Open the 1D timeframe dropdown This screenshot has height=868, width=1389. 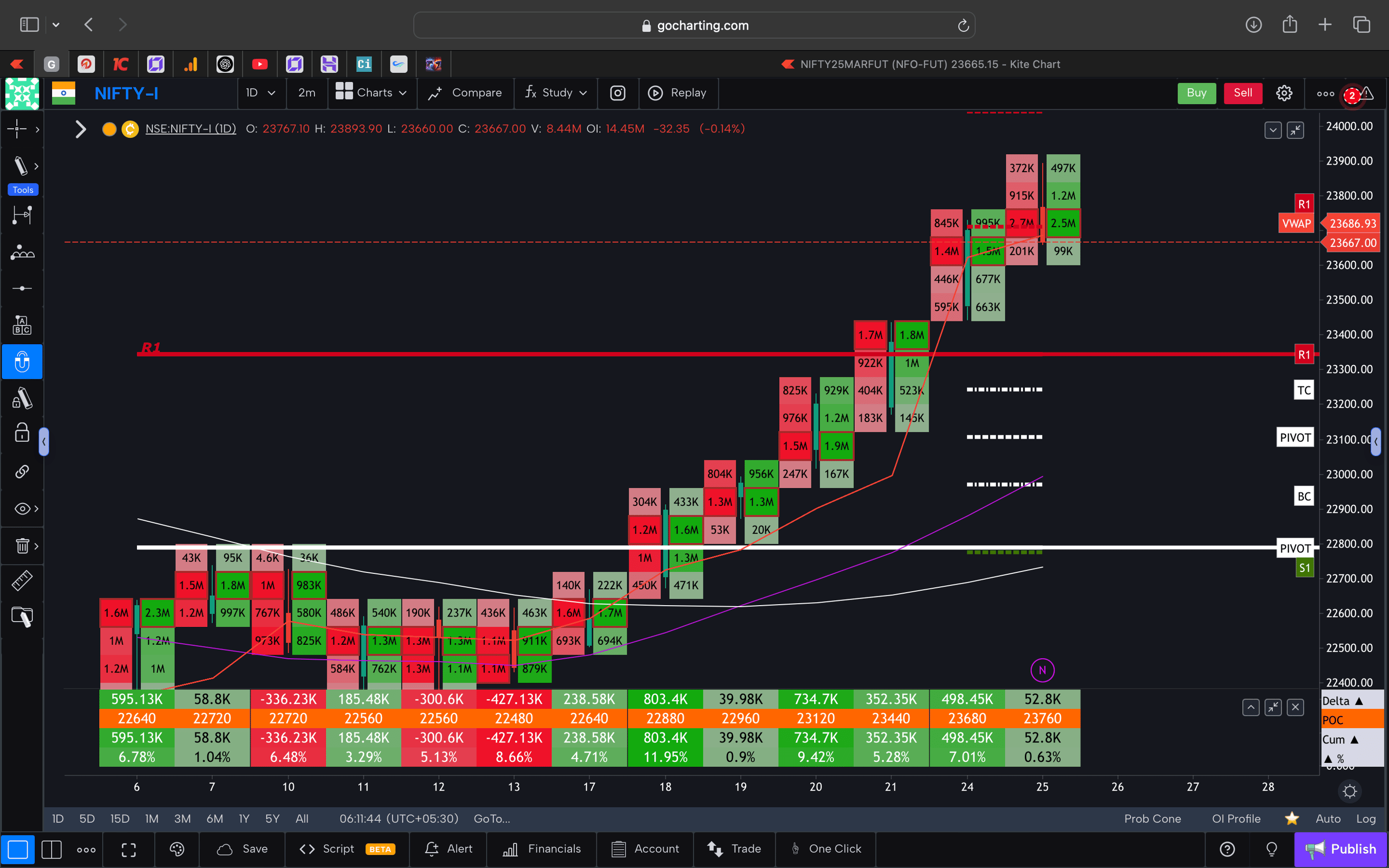click(x=261, y=92)
